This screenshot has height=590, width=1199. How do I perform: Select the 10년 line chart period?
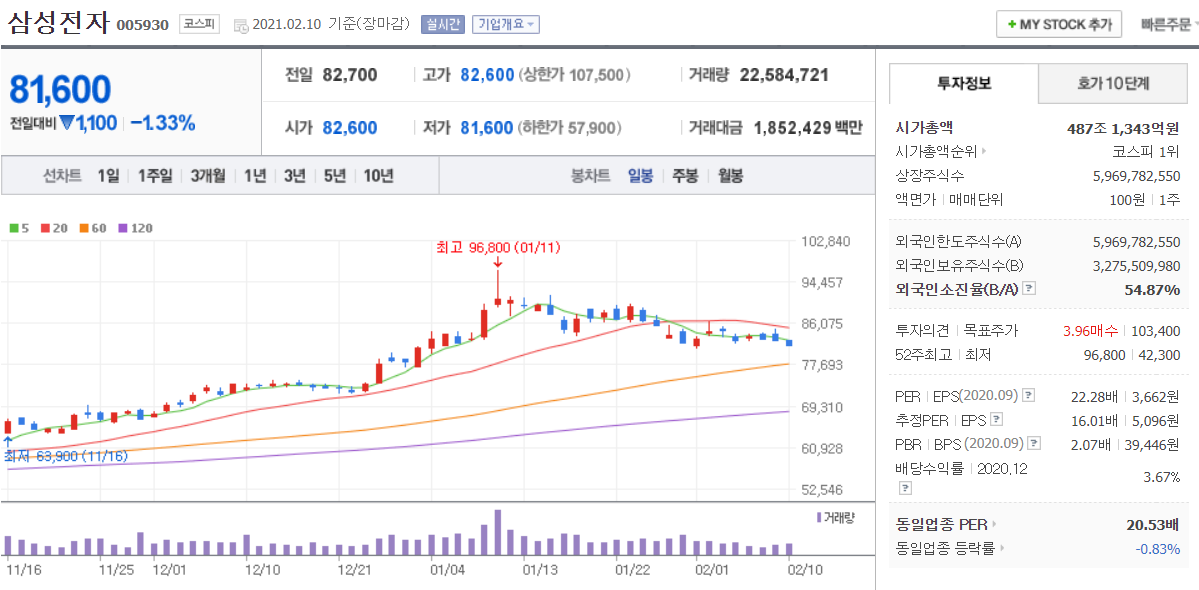(379, 176)
